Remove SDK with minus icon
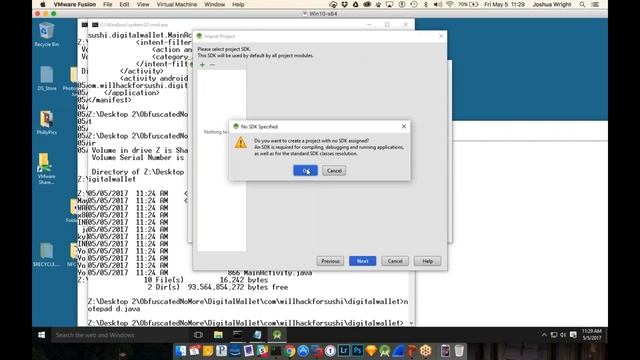640x360 pixels. tap(212, 64)
